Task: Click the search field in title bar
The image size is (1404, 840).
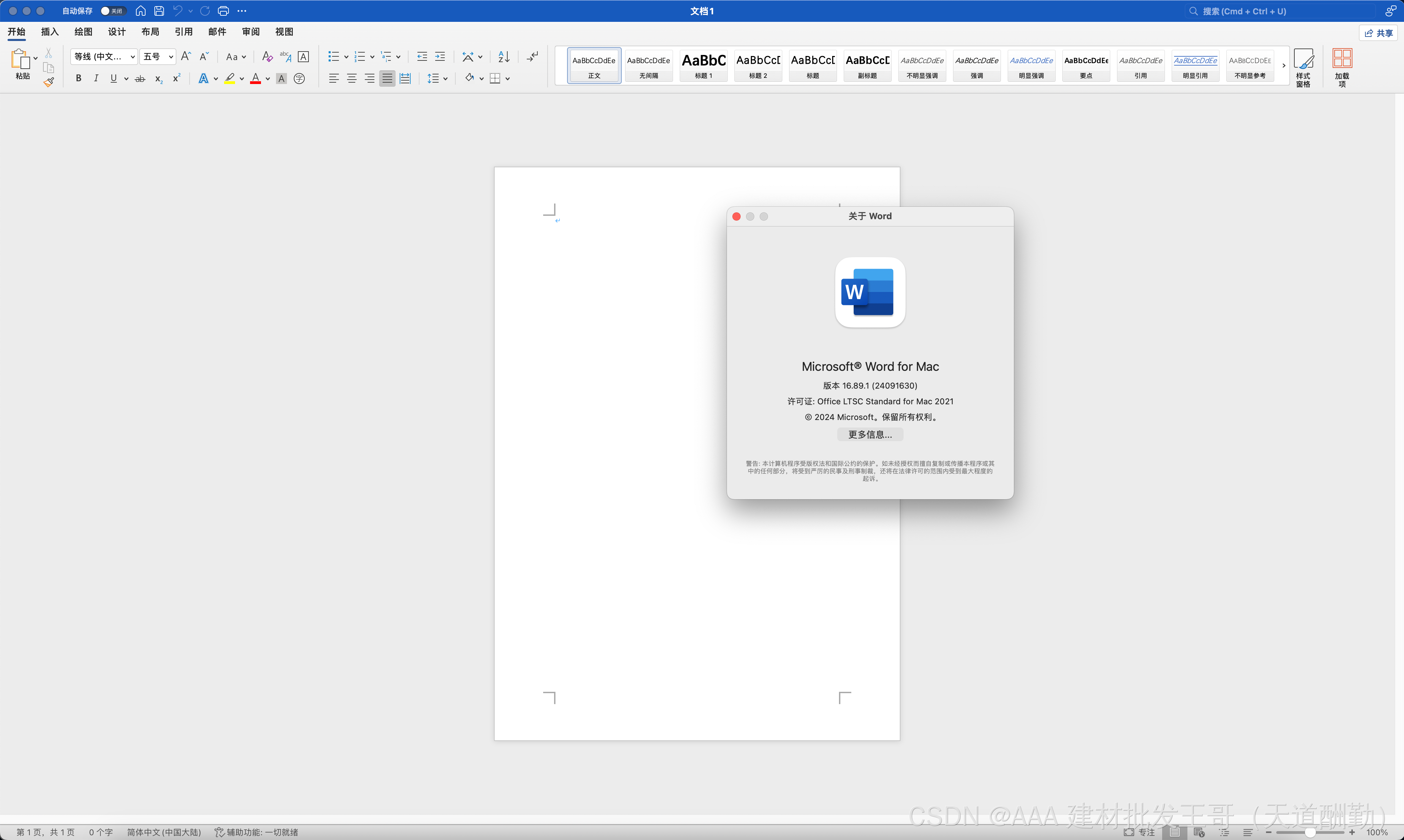Action: click(x=1279, y=11)
